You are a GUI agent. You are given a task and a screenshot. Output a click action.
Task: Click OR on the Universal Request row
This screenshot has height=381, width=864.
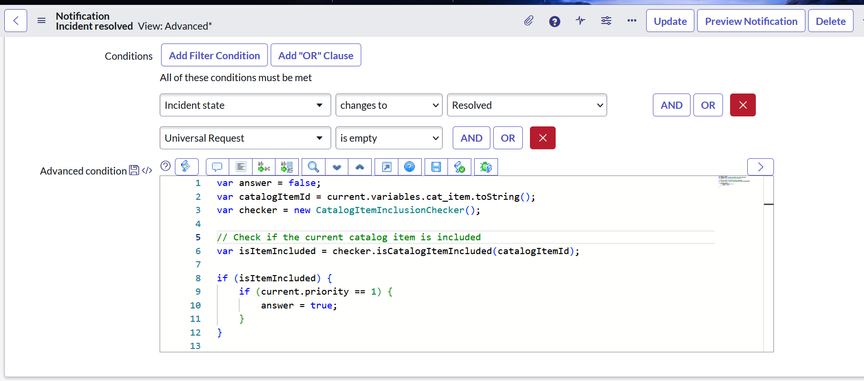click(x=508, y=138)
